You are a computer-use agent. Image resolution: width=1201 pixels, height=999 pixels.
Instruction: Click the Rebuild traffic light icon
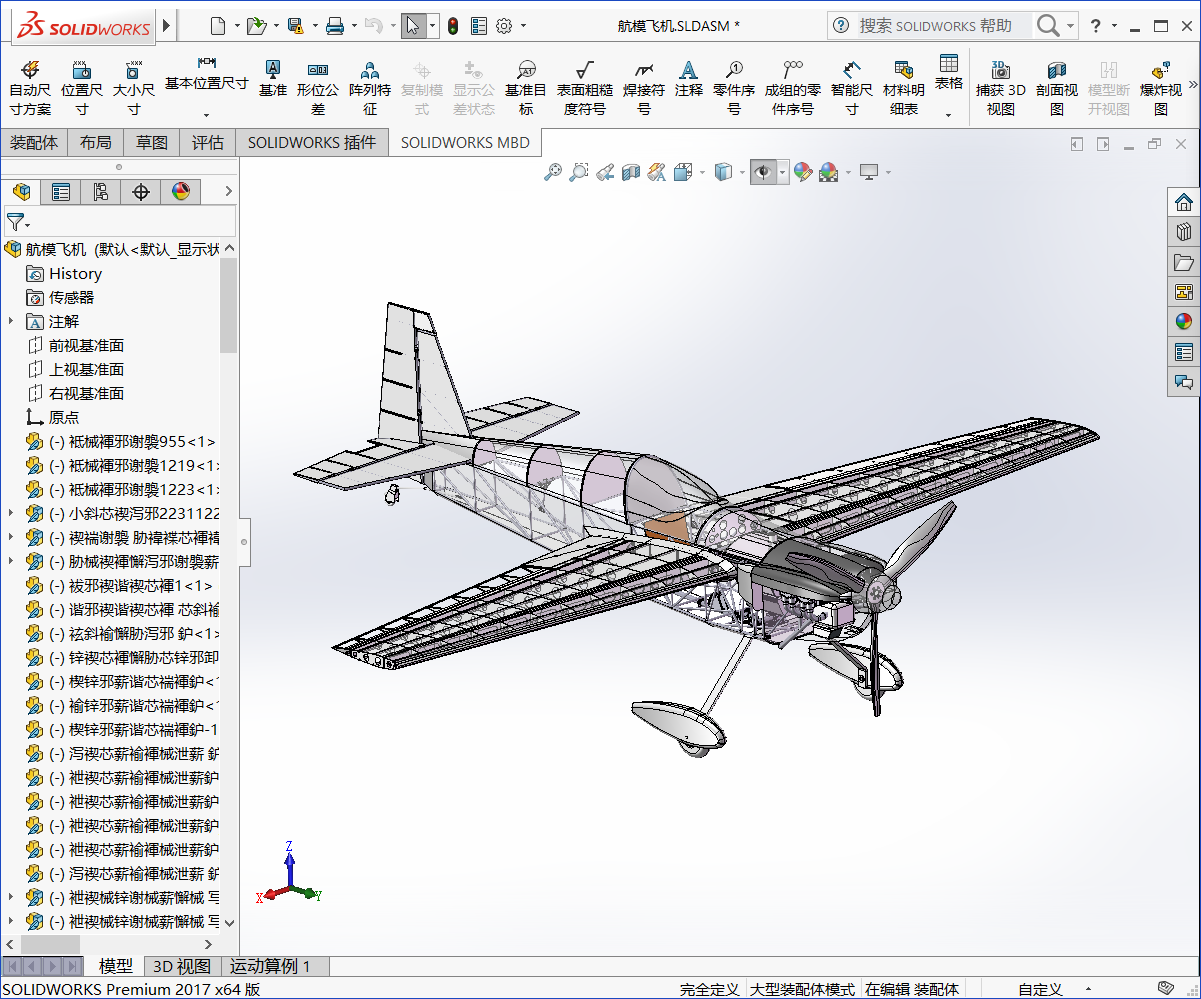[x=452, y=26]
